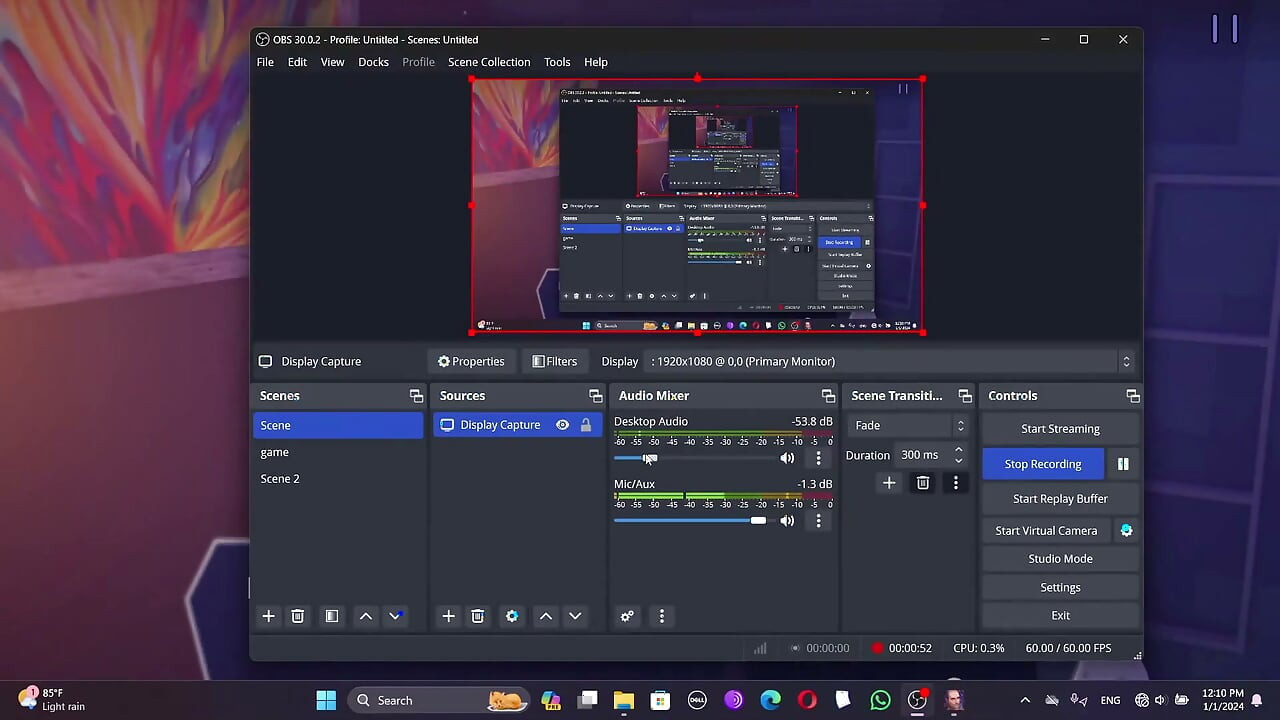The image size is (1280, 720).
Task: Adjust Desktop Audio volume slider
Action: pyautogui.click(x=695, y=458)
